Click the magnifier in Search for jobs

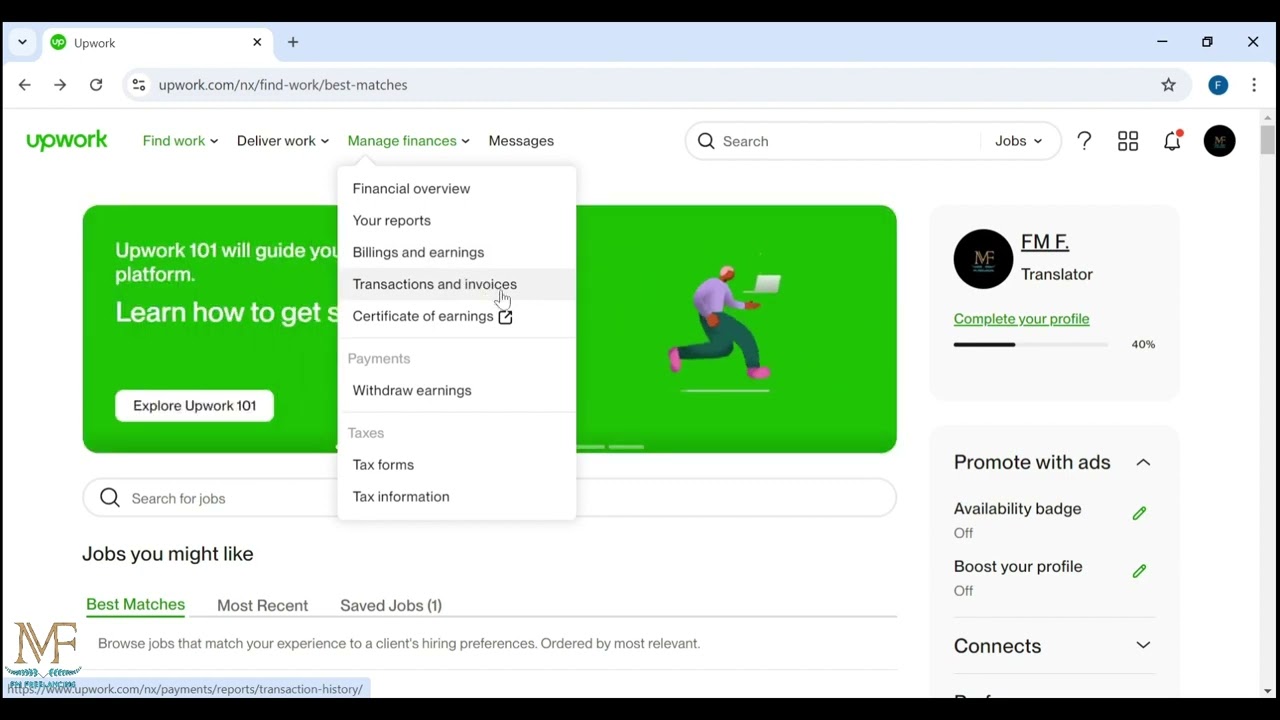pyautogui.click(x=110, y=498)
